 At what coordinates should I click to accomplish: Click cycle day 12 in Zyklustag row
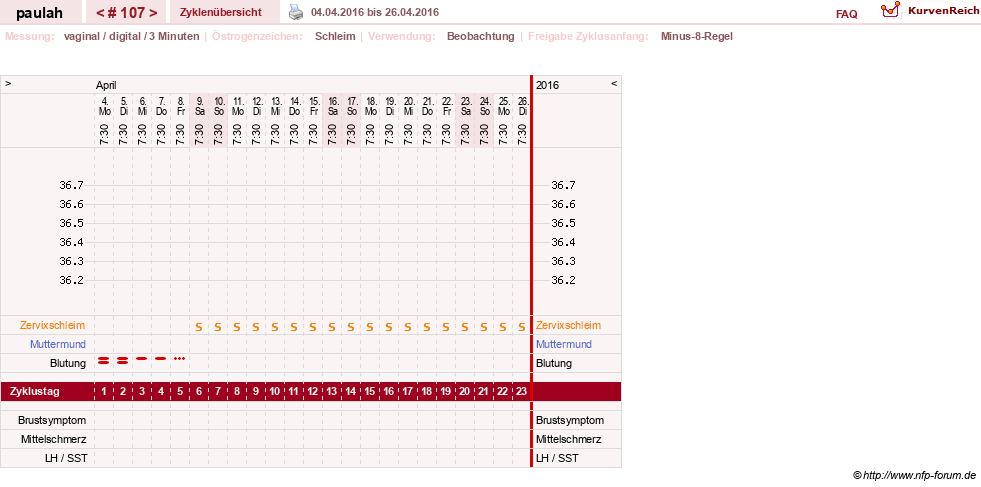(313, 392)
